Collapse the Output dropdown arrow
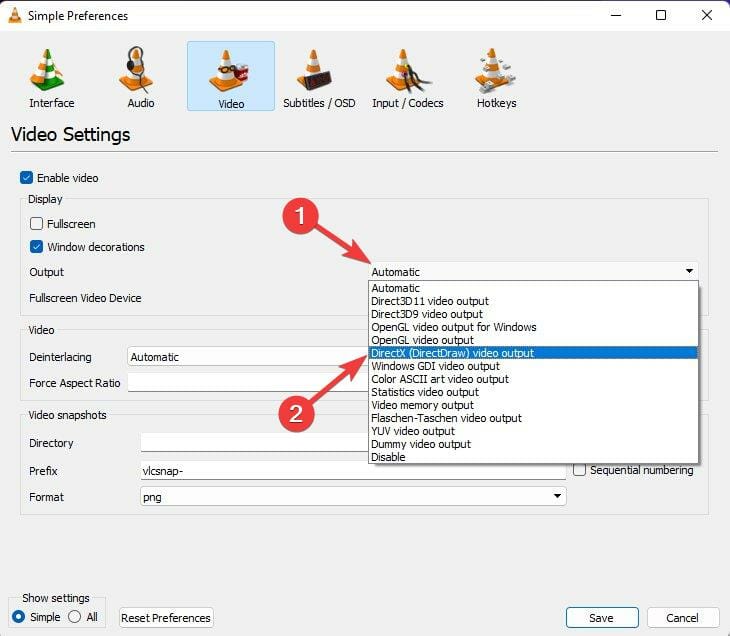 point(689,271)
